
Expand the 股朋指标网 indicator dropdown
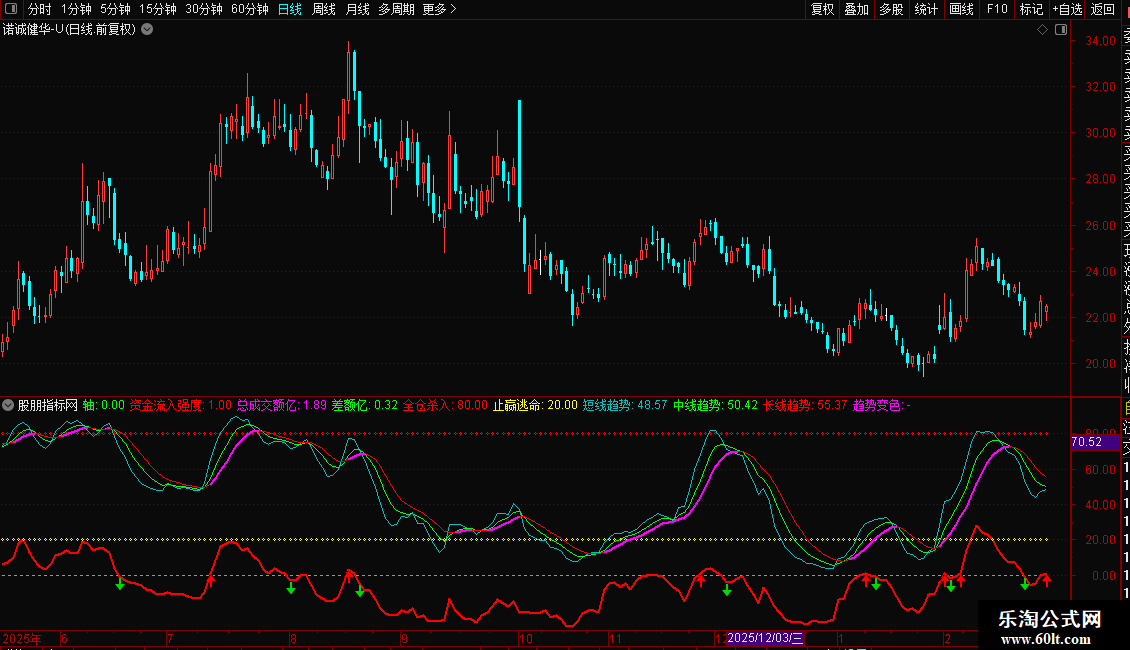pos(9,405)
